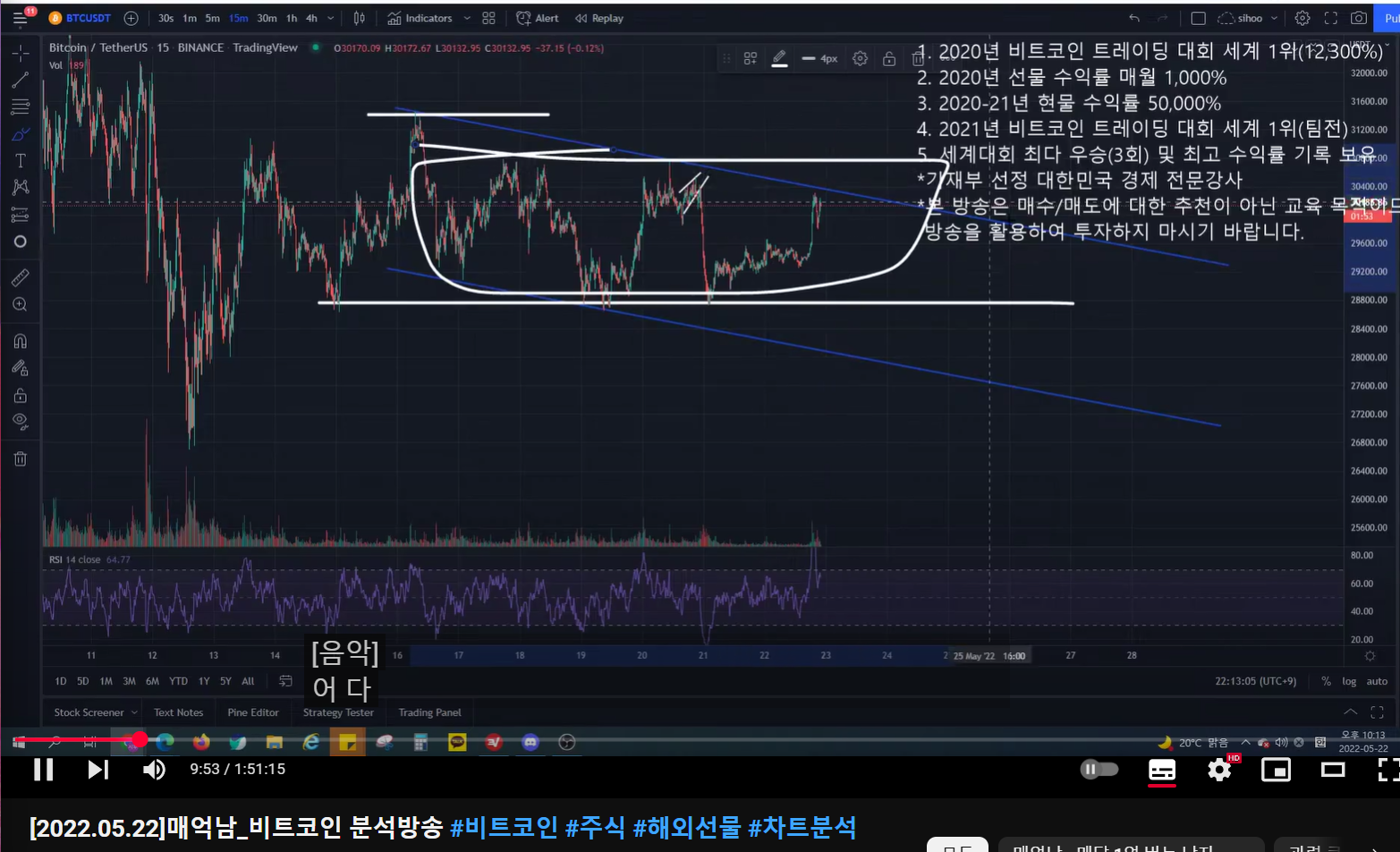Open the #차트분석 hashtag link
Image resolution: width=1400 pixels, height=852 pixels.
click(802, 827)
